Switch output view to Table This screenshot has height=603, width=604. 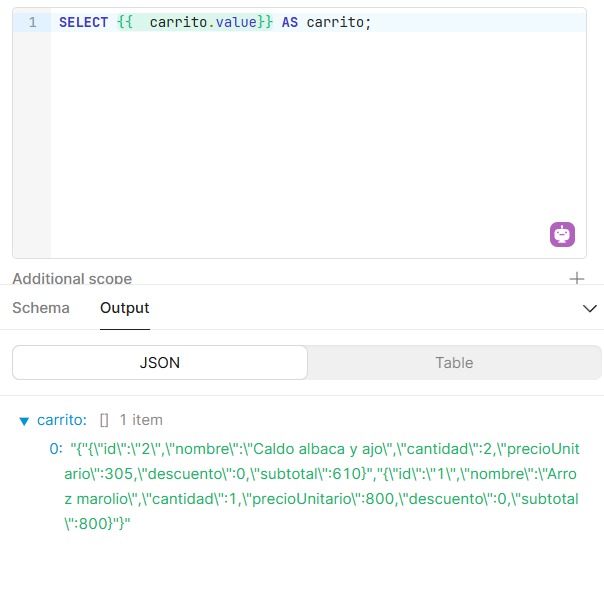(454, 363)
